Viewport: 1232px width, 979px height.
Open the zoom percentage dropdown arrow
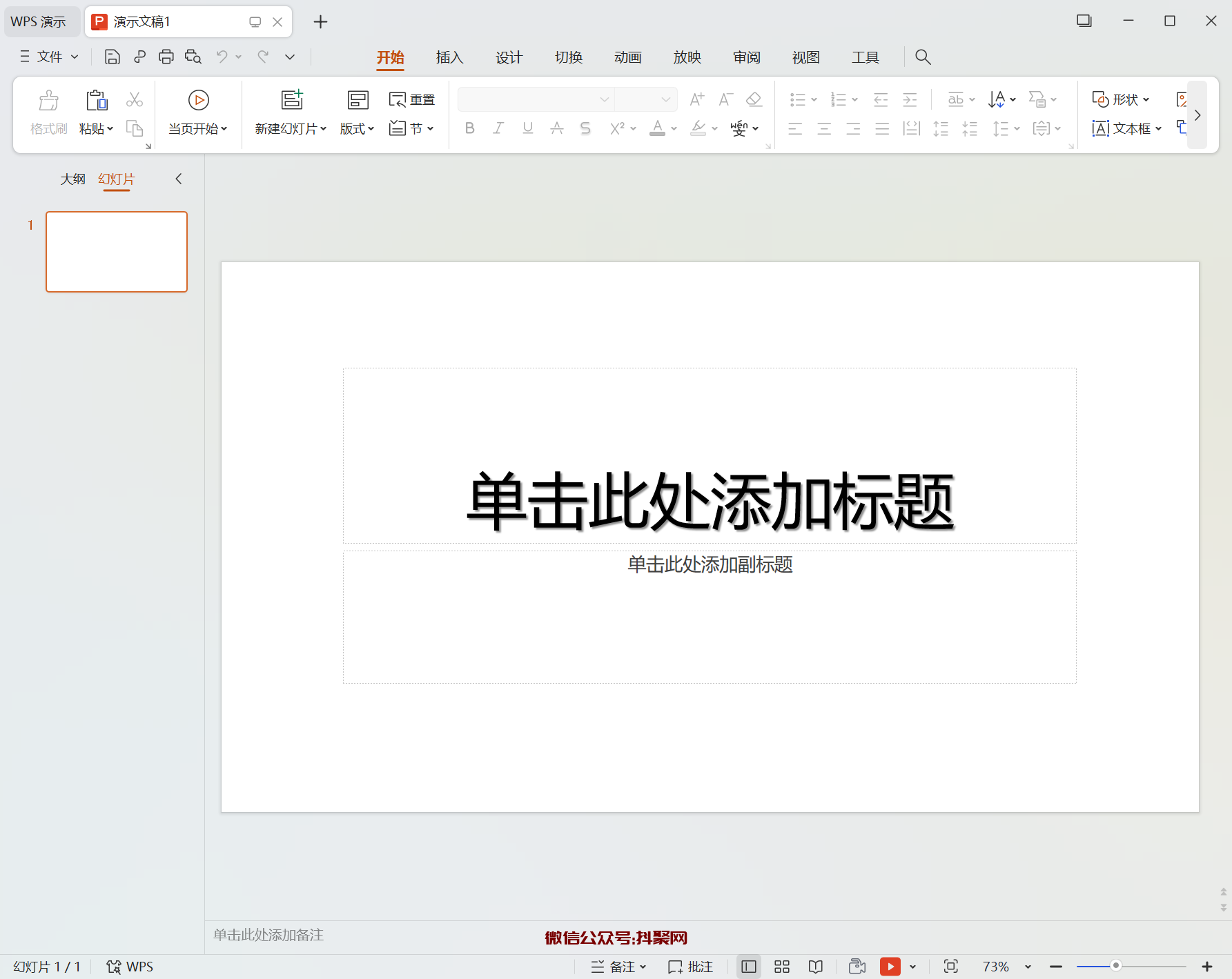point(1028,967)
